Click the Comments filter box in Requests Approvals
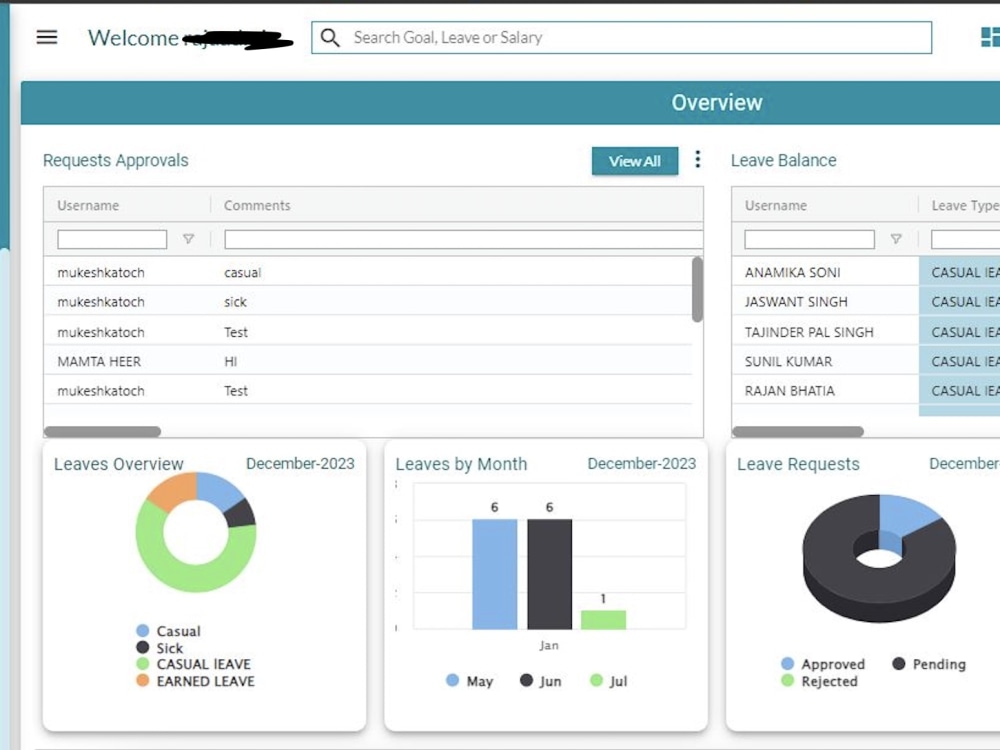 [464, 239]
